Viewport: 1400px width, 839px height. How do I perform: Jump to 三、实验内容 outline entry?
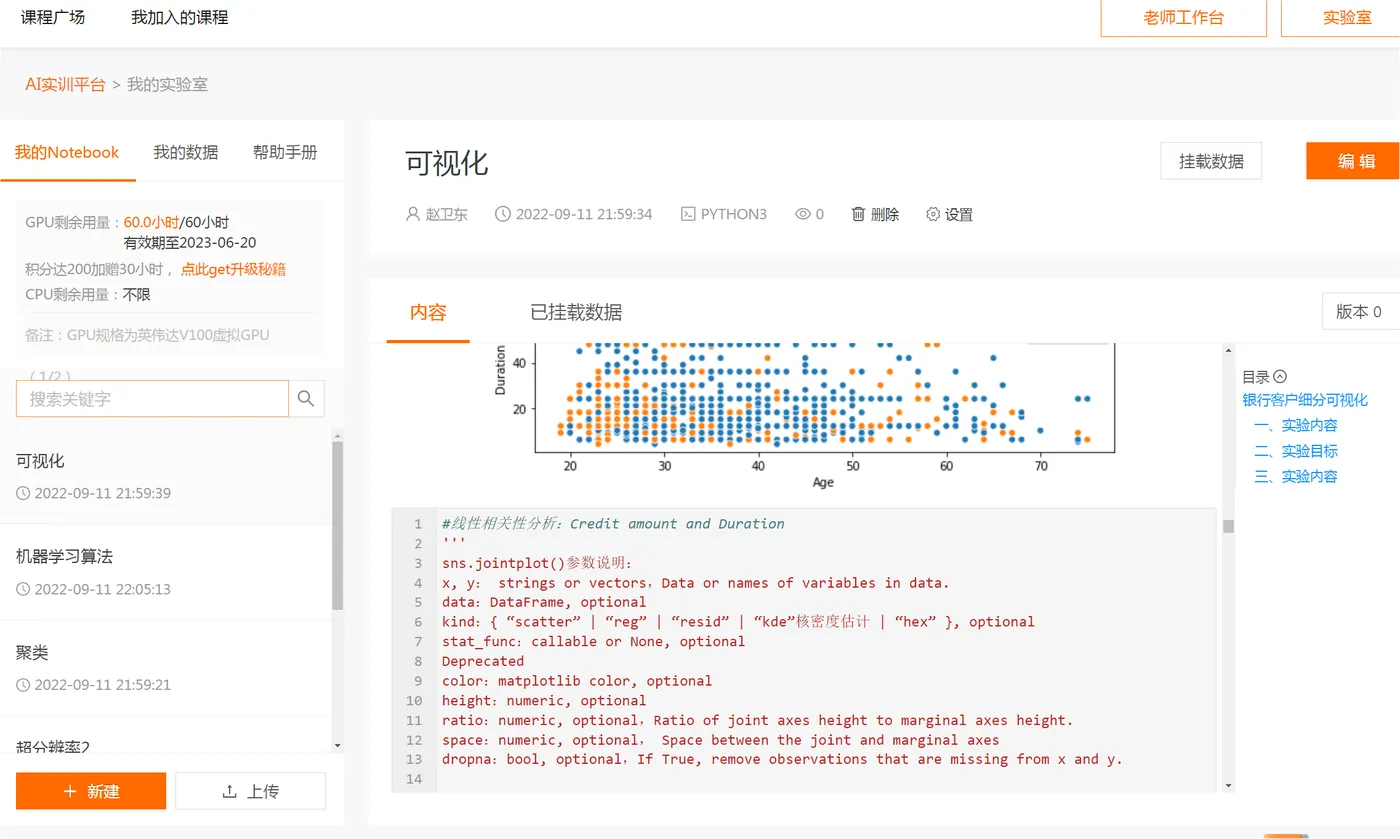pyautogui.click(x=1296, y=476)
